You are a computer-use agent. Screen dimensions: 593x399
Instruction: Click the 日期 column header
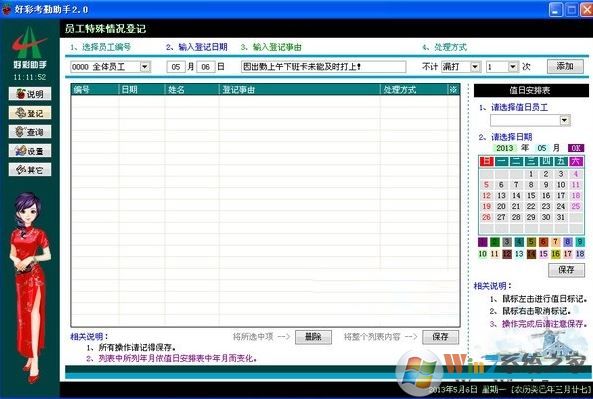point(142,90)
